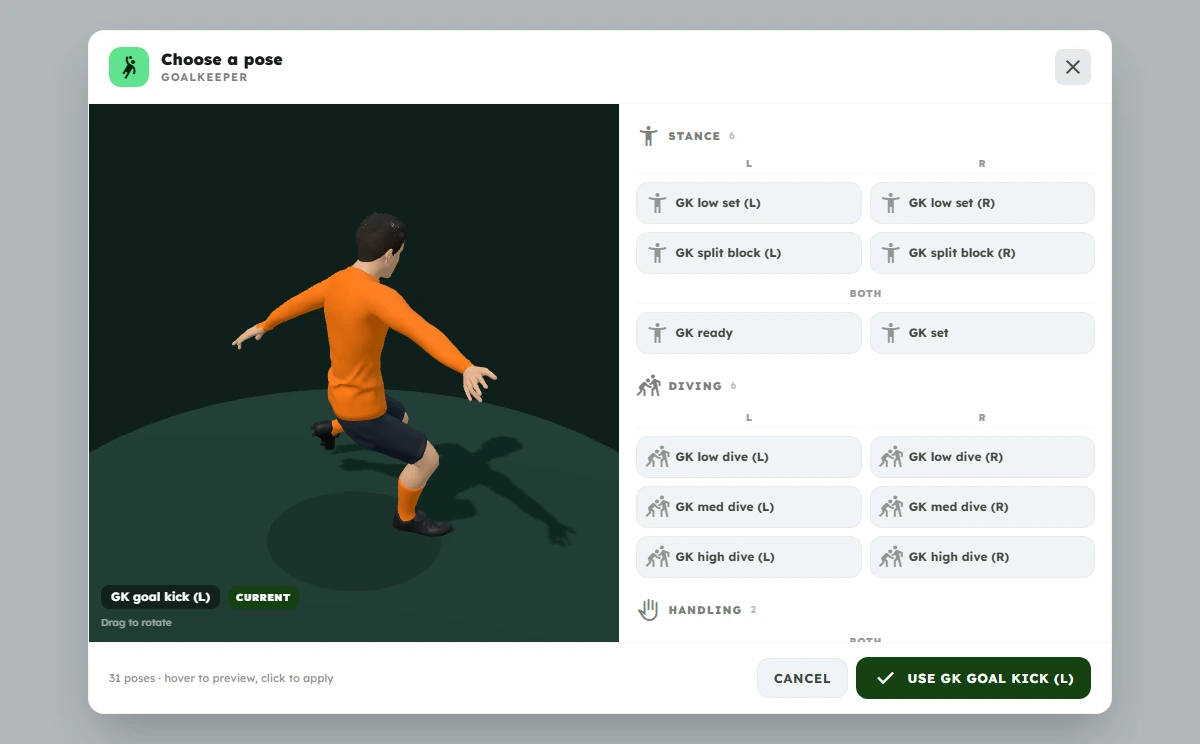Image resolution: width=1200 pixels, height=744 pixels.
Task: Select the GK low set (R) pose
Action: [x=982, y=203]
